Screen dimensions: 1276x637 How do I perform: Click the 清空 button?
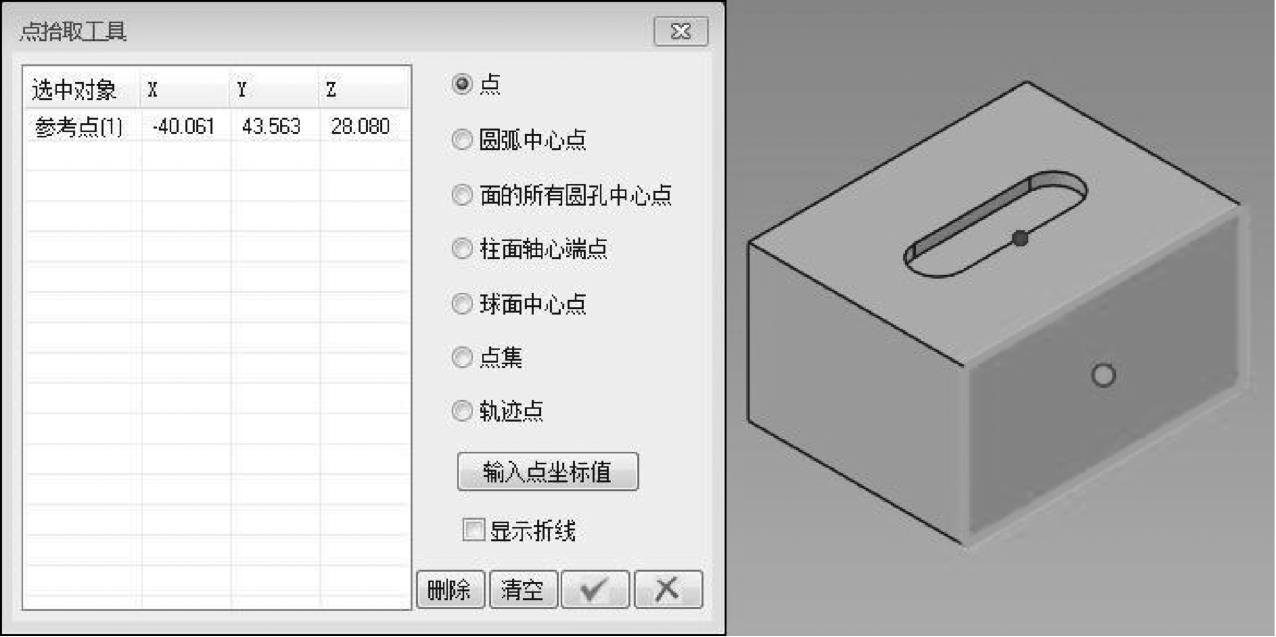(523, 590)
